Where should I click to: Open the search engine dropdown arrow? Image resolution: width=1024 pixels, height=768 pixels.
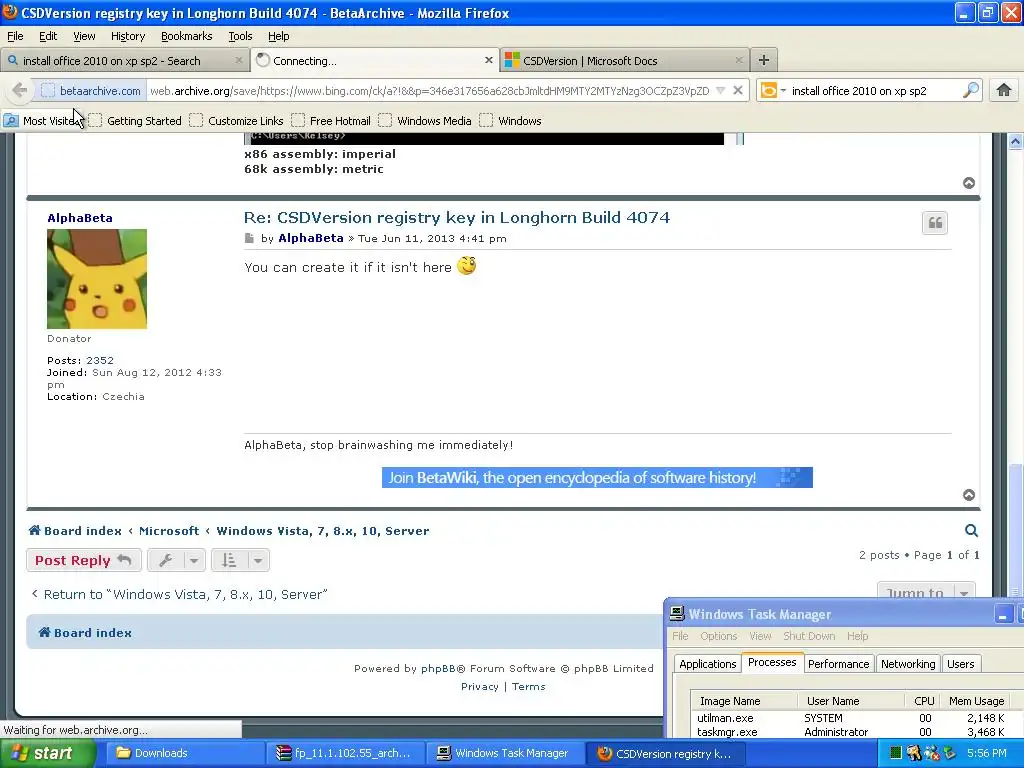pos(782,90)
